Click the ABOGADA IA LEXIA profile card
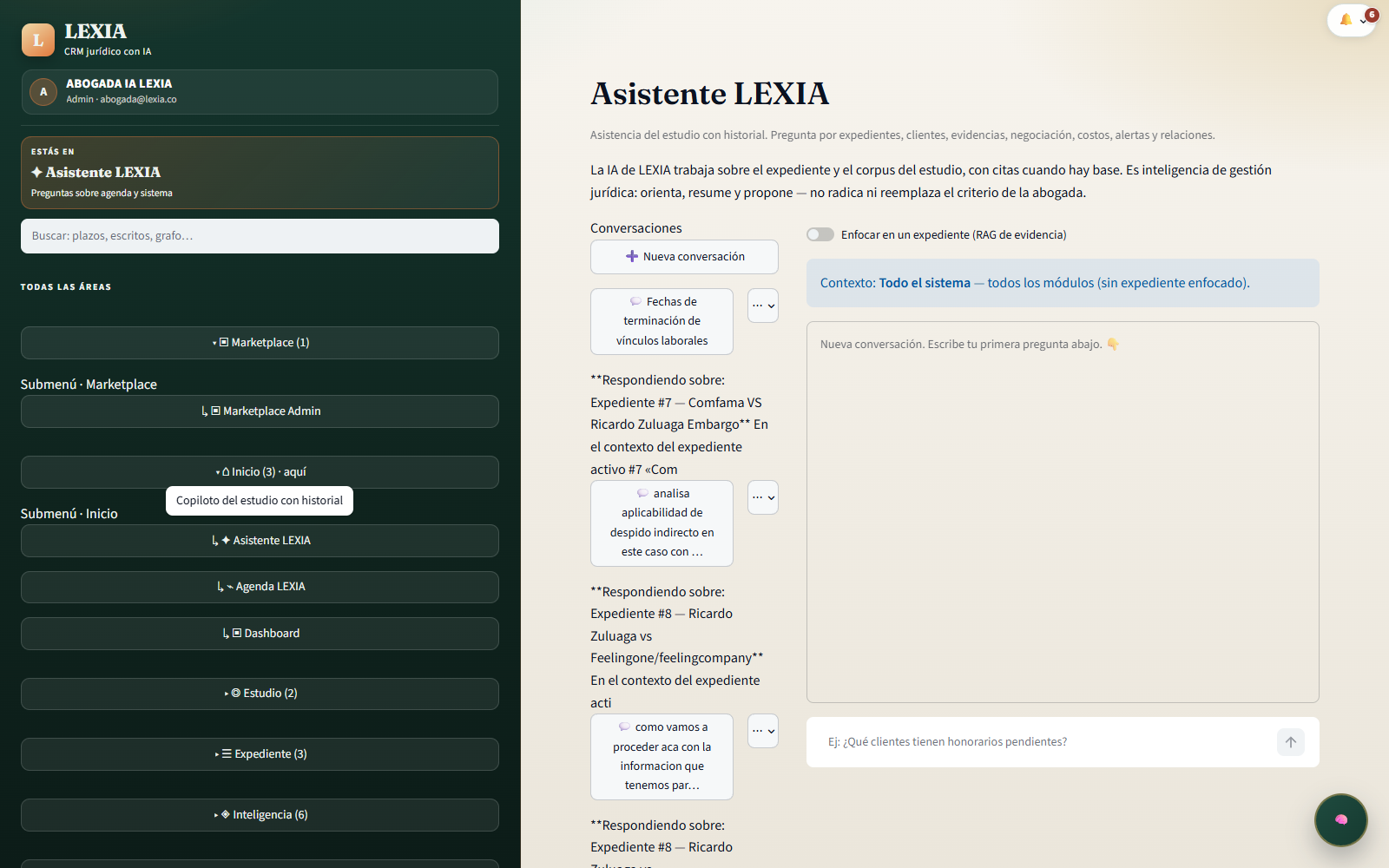Screen dimensions: 1389x868 [260, 92]
